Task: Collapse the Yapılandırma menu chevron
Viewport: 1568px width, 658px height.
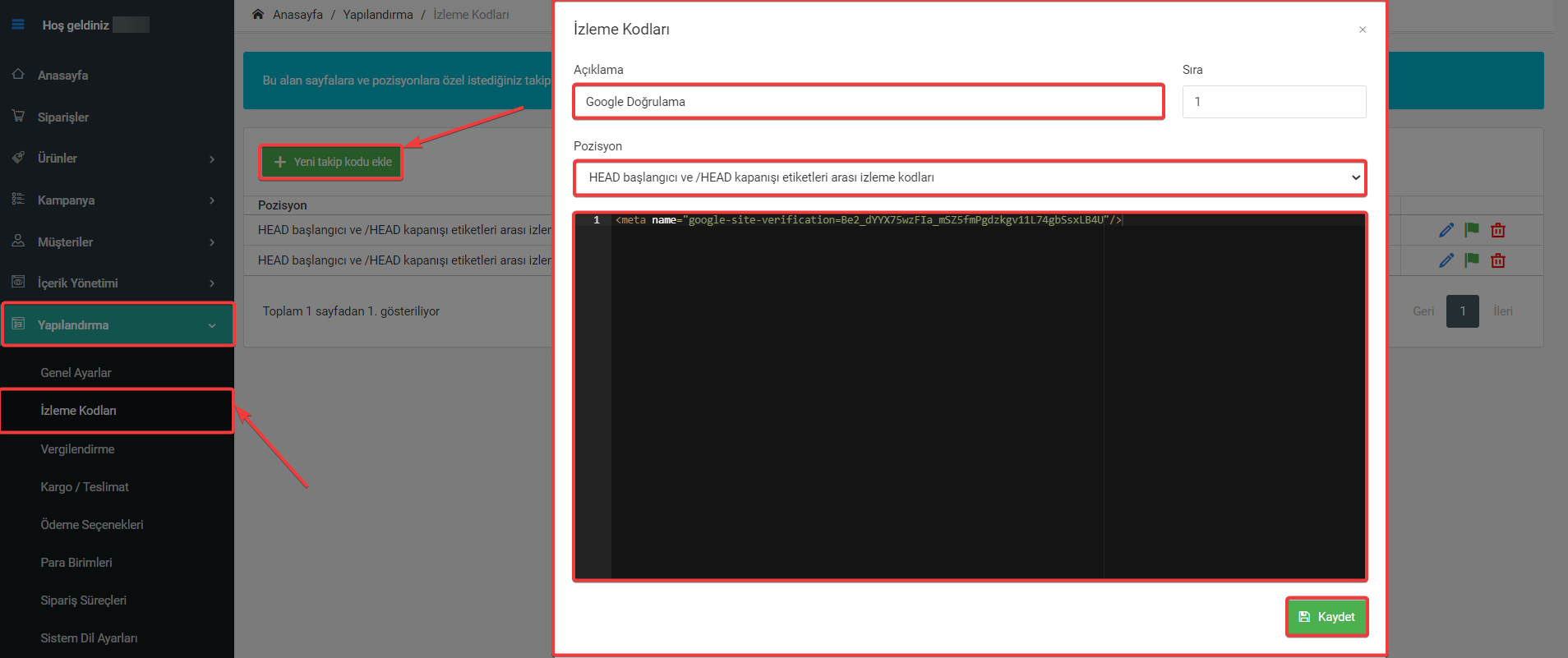Action: [212, 325]
